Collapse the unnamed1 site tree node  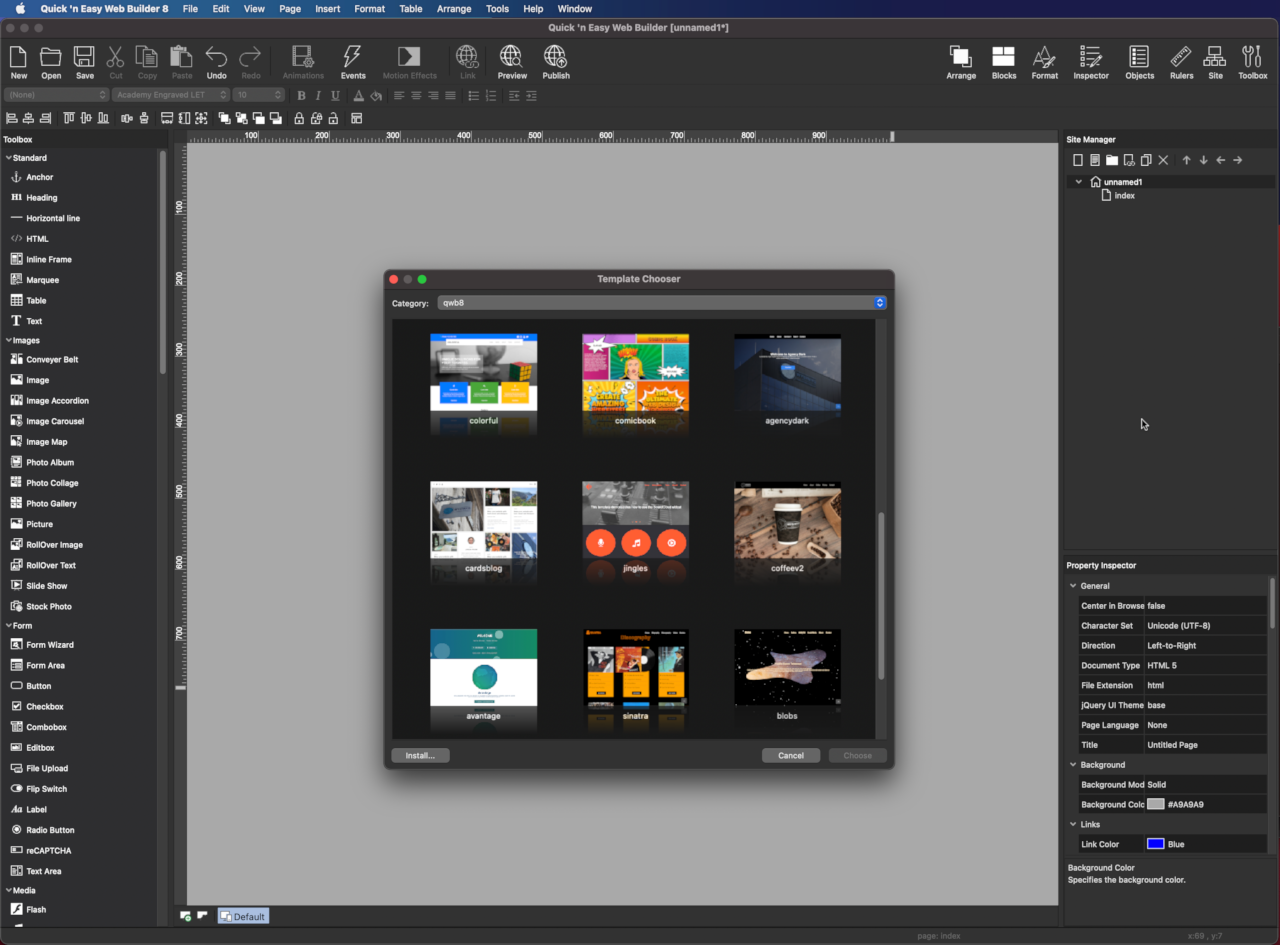(x=1078, y=182)
